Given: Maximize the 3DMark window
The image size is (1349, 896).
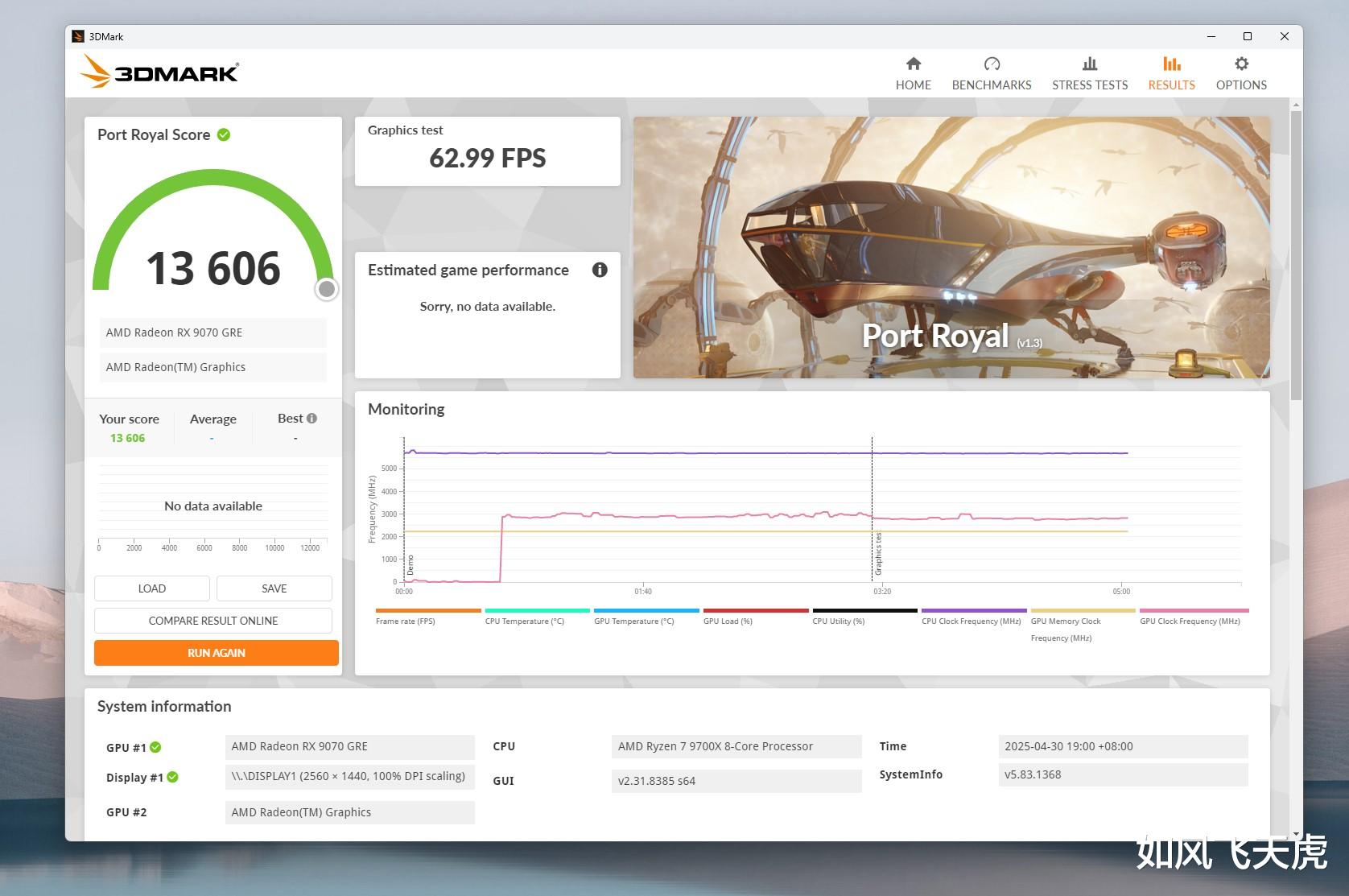Looking at the screenshot, I should click(x=1248, y=36).
